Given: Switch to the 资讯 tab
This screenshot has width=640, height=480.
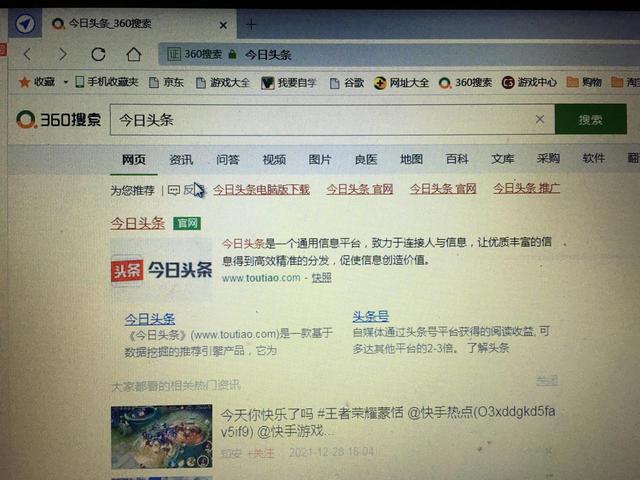Looking at the screenshot, I should click(x=181, y=160).
